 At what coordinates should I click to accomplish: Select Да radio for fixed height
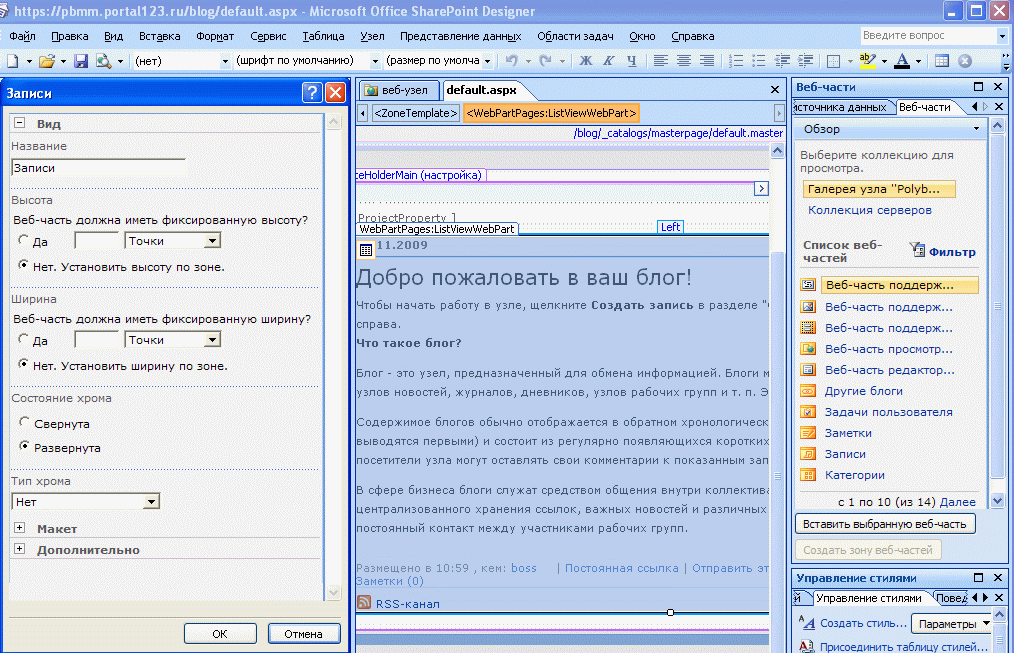click(x=24, y=241)
